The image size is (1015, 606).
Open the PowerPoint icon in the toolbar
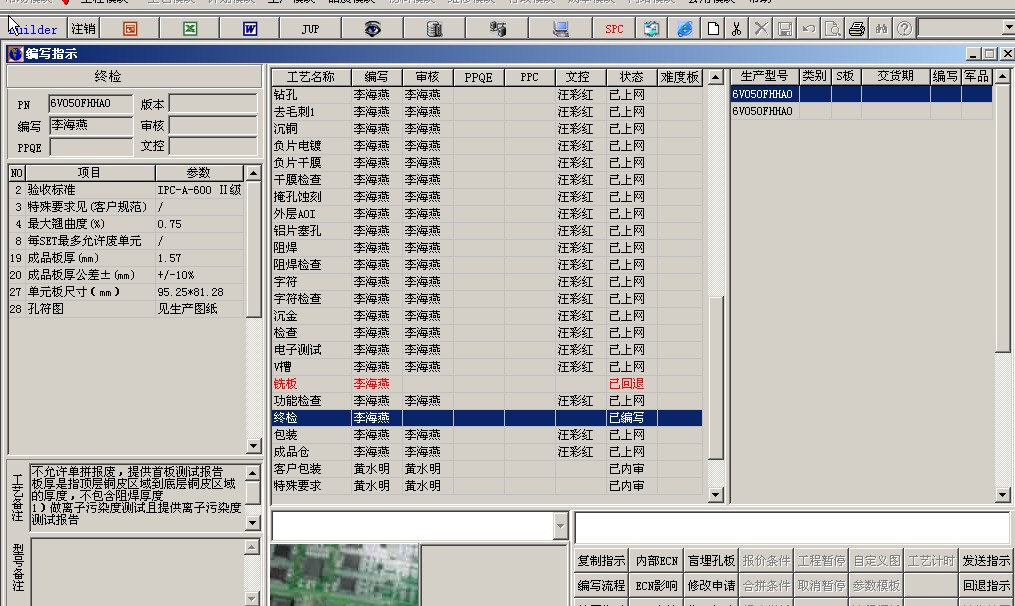pos(130,28)
